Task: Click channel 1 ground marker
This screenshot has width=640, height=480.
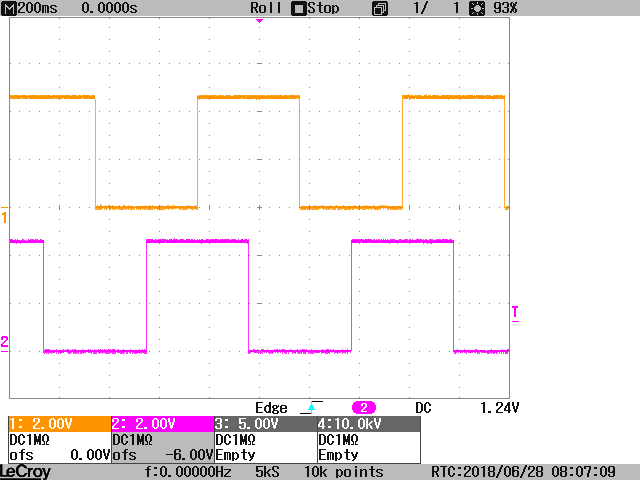Action: click(x=4, y=216)
